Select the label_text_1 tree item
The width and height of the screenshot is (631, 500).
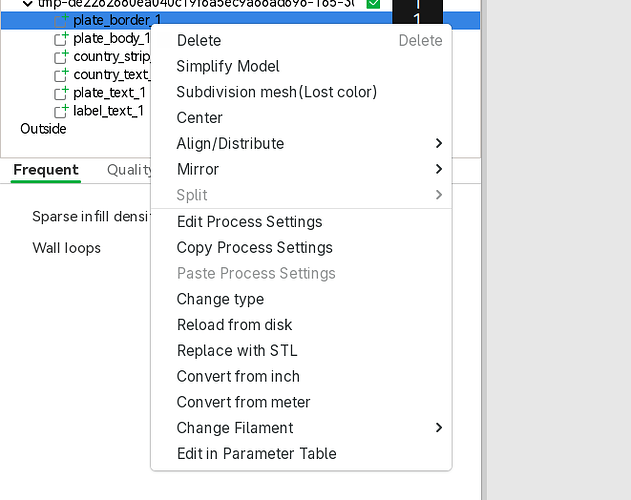108,111
